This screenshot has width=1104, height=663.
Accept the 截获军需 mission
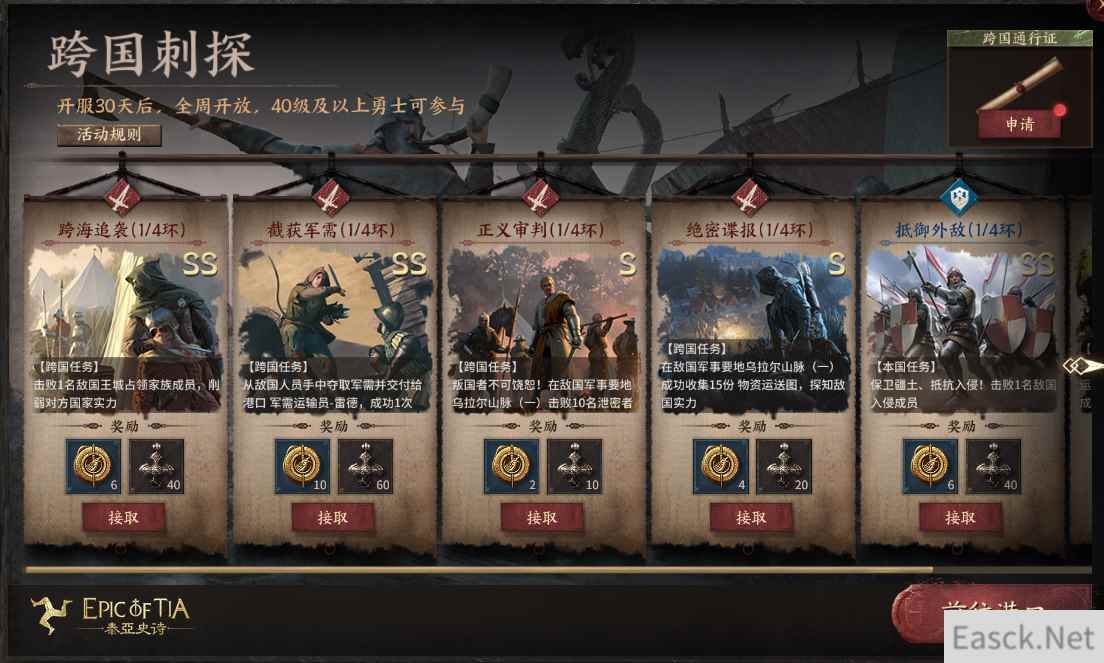[x=333, y=517]
